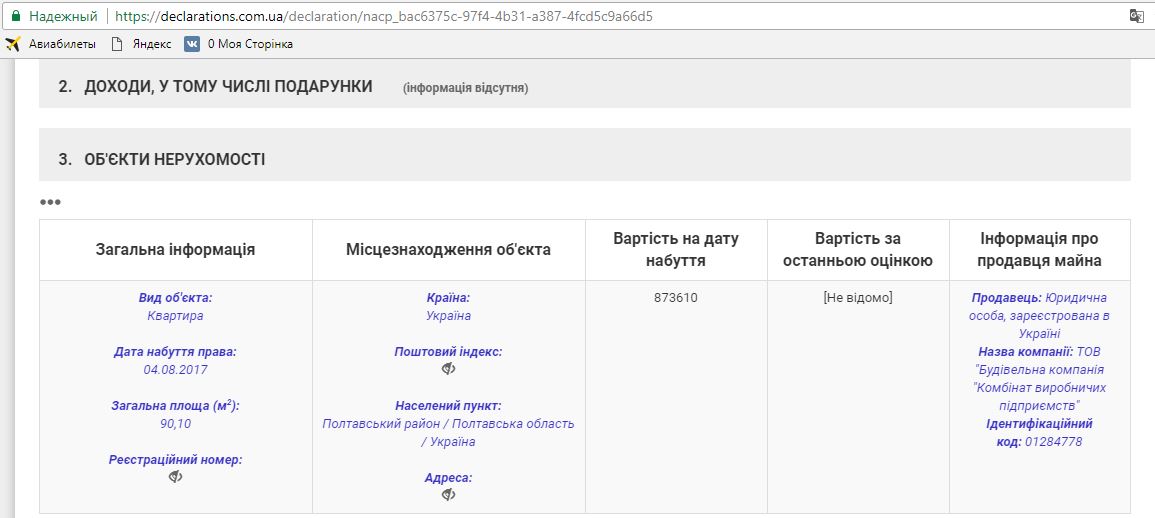Click the Інформація про продавця майна header

(1039, 250)
